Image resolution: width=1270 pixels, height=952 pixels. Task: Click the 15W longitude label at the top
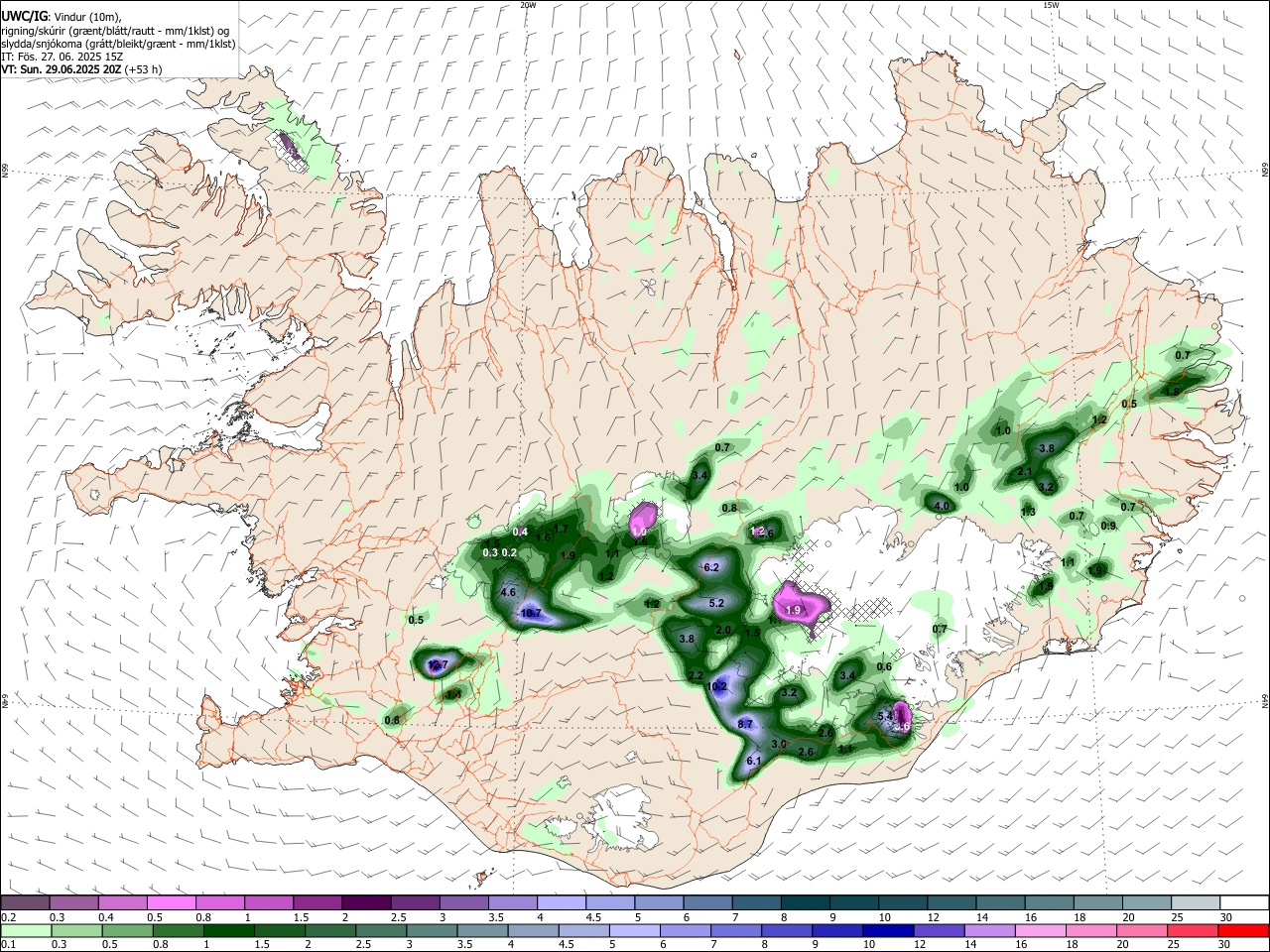[1051, 5]
